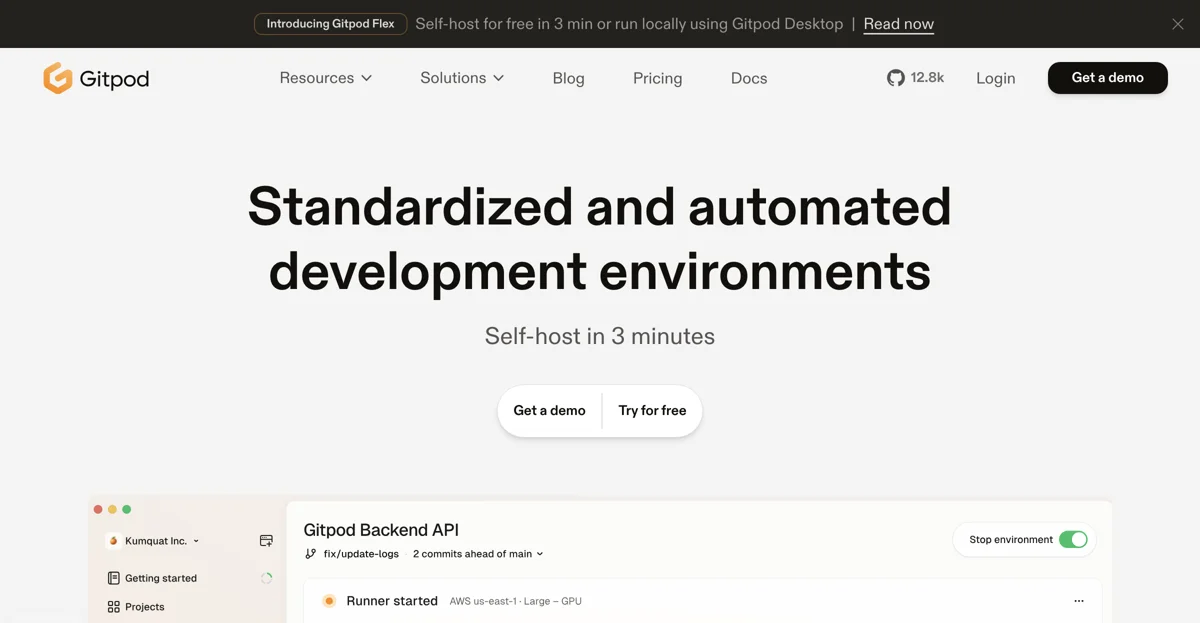This screenshot has height=623, width=1200.
Task: Expand the Solutions dropdown menu
Action: pos(462,78)
